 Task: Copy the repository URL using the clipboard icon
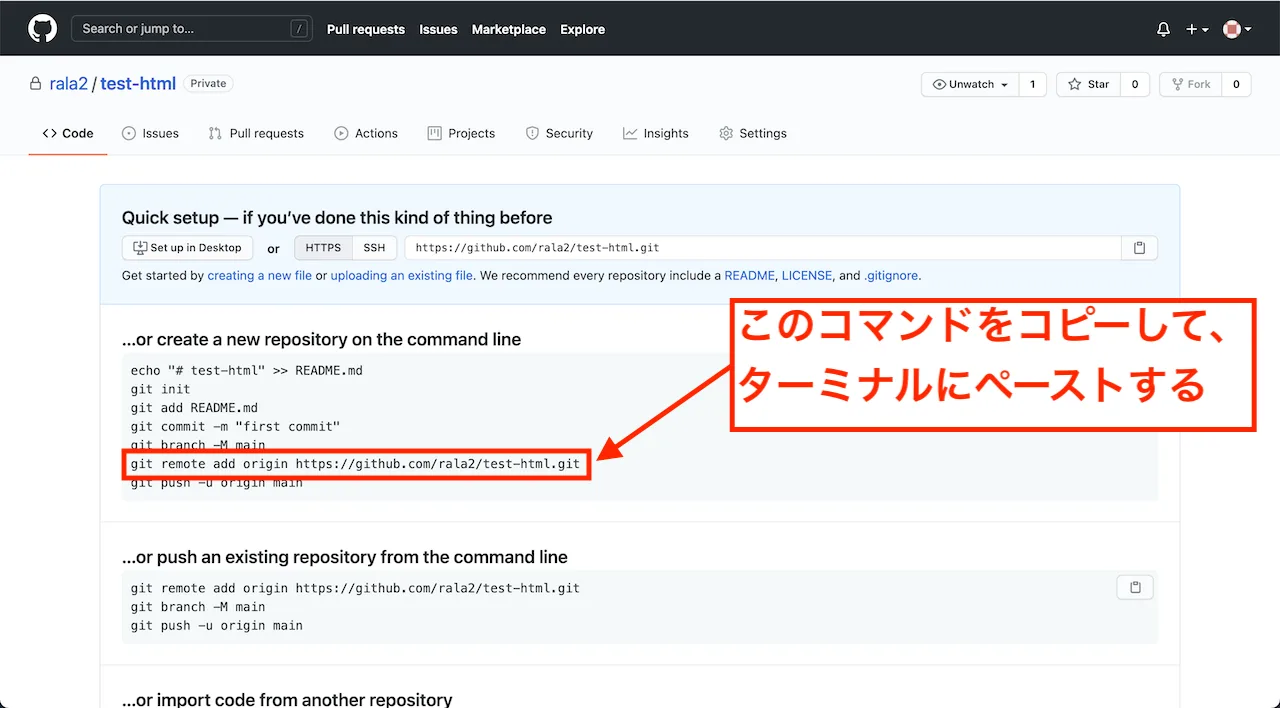[x=1139, y=247]
